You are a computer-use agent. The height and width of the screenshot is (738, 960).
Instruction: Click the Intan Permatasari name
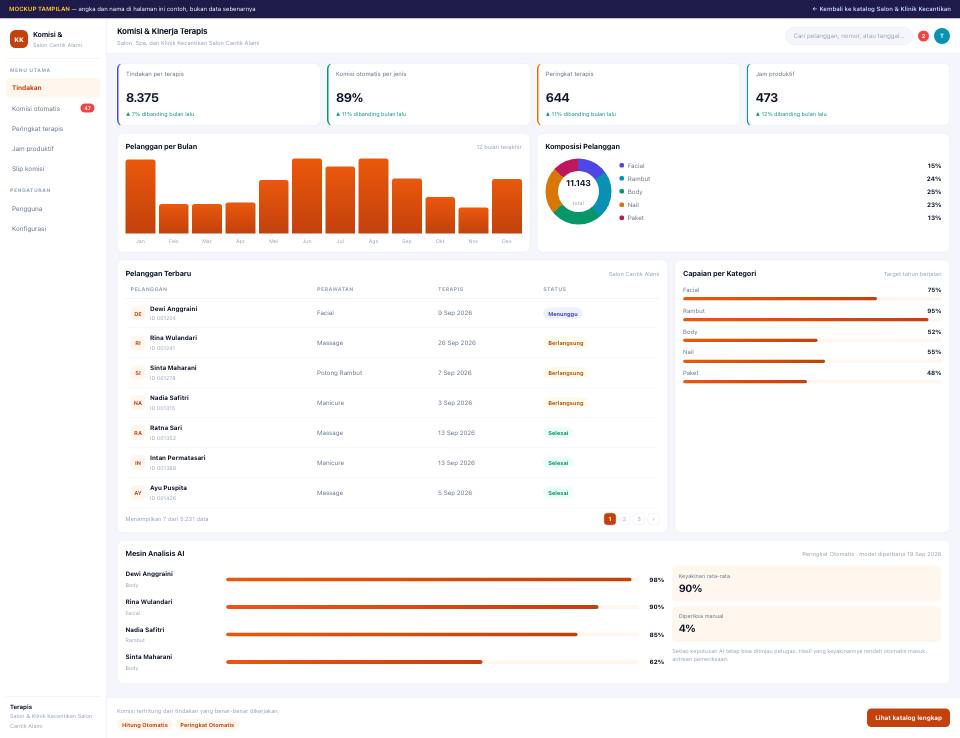178,458
